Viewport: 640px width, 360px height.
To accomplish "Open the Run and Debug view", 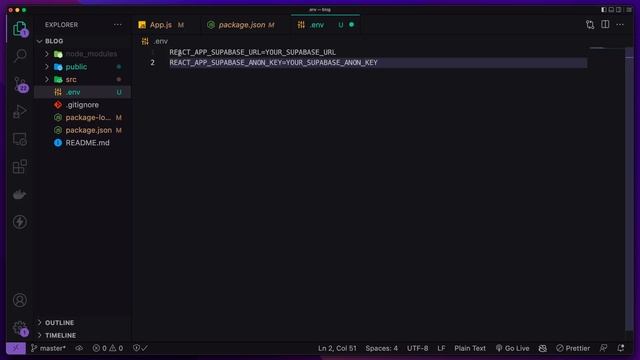I will pyautogui.click(x=20, y=111).
